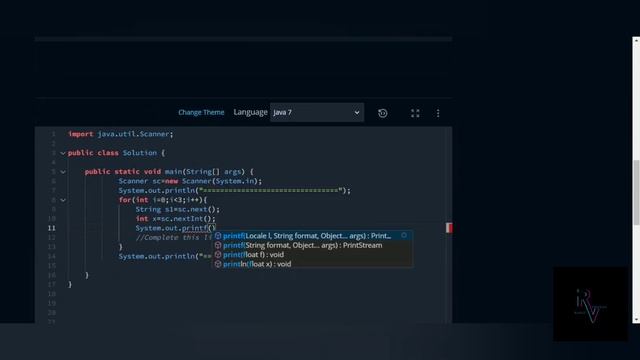Toggle fullscreen editor mode icon
640x360 pixels.
click(x=415, y=113)
